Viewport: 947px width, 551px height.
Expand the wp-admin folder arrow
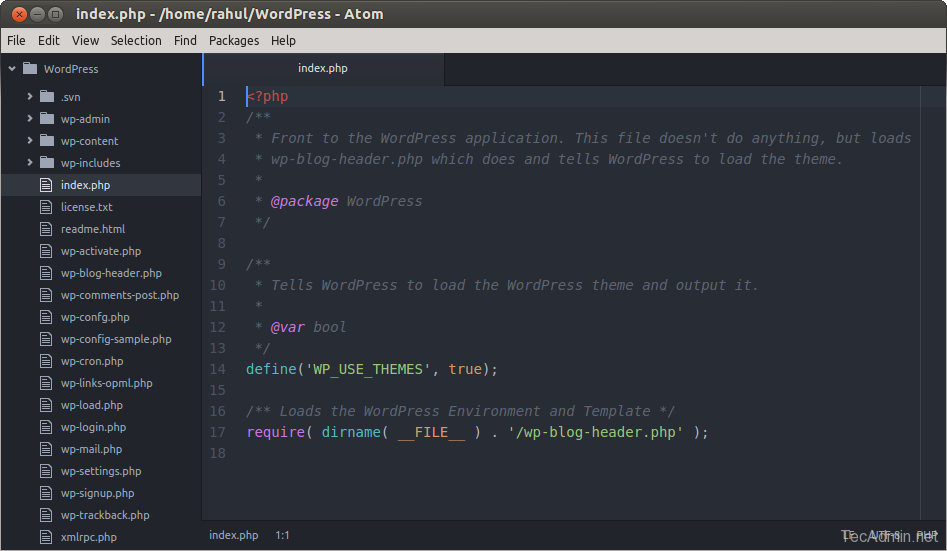(30, 118)
